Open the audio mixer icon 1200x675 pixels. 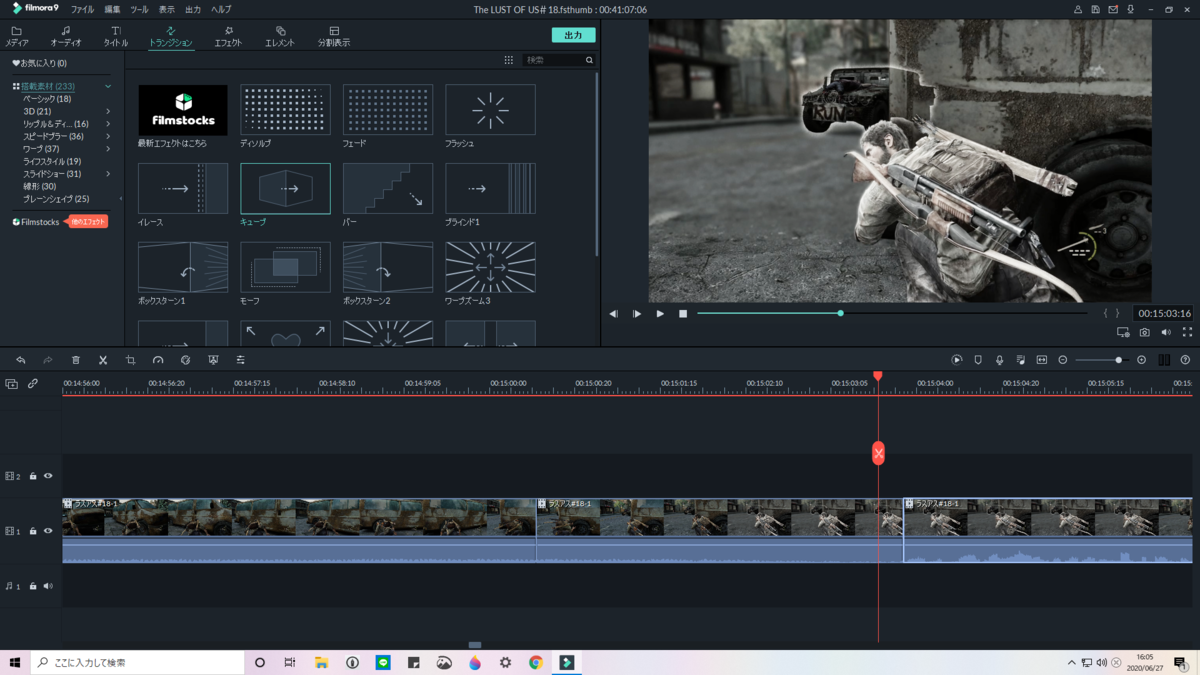pyautogui.click(x=1020, y=360)
